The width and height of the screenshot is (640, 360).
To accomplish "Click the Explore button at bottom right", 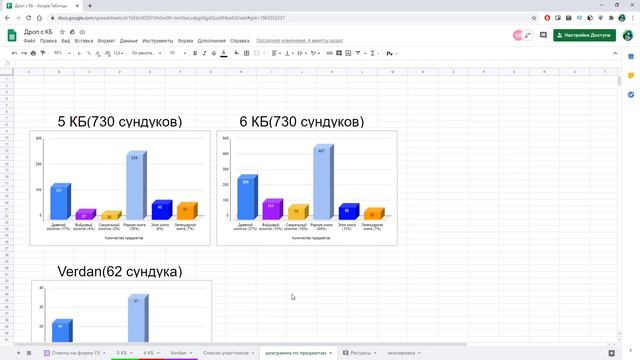I will click(611, 353).
